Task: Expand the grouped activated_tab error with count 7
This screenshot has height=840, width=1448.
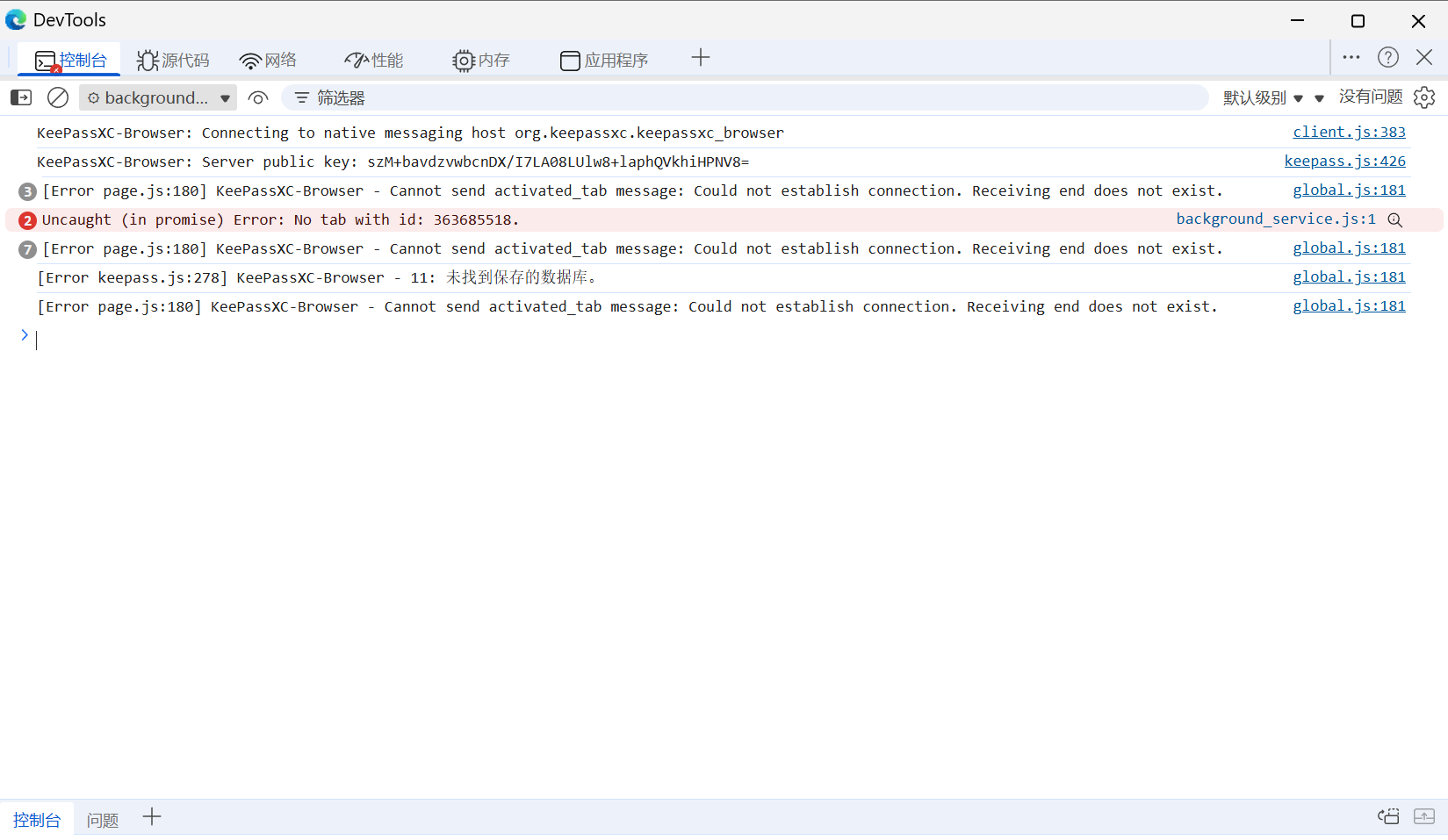Action: (x=26, y=248)
